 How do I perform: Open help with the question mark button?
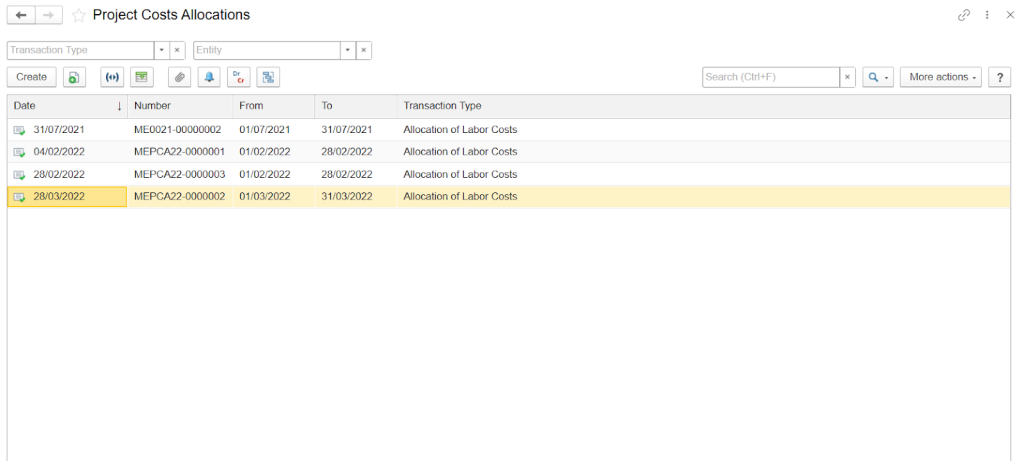[x=999, y=77]
